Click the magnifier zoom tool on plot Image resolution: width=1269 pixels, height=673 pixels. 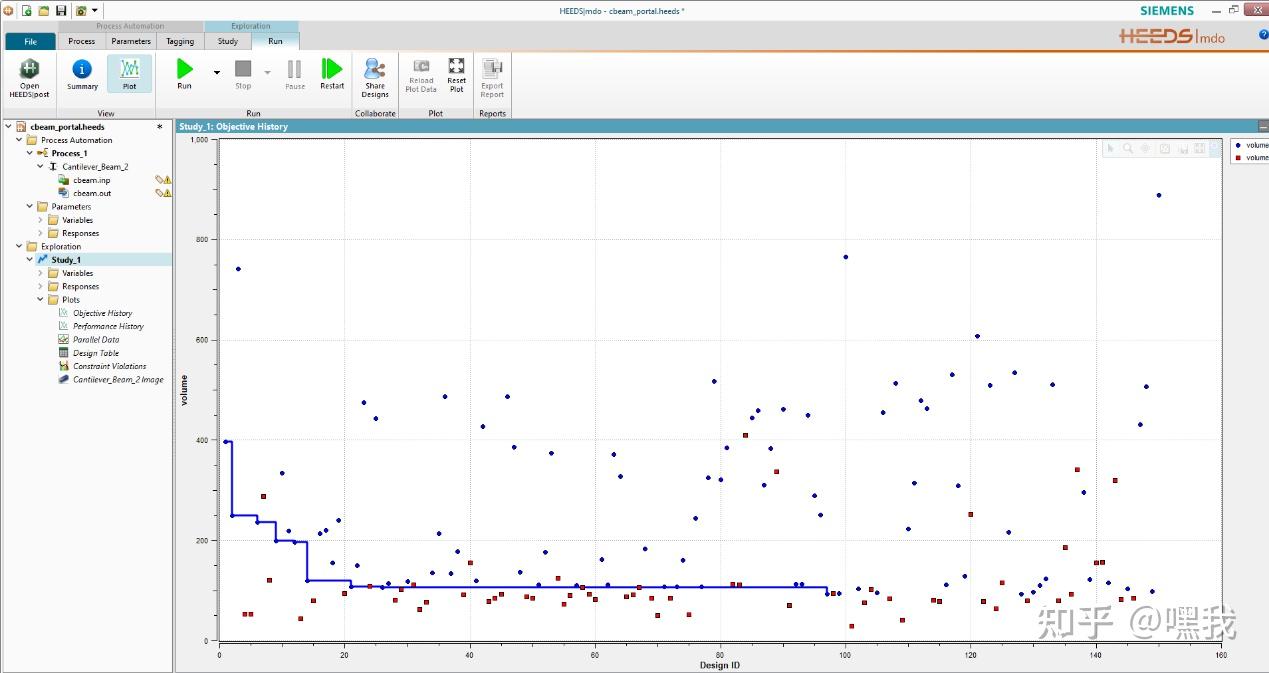click(x=1127, y=148)
